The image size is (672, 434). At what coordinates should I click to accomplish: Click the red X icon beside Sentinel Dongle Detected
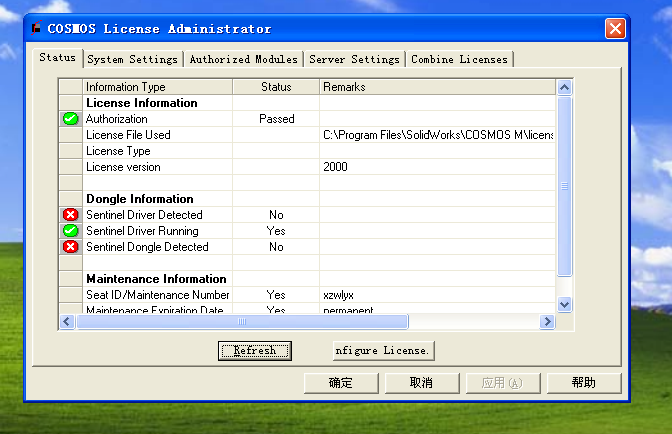pos(71,247)
